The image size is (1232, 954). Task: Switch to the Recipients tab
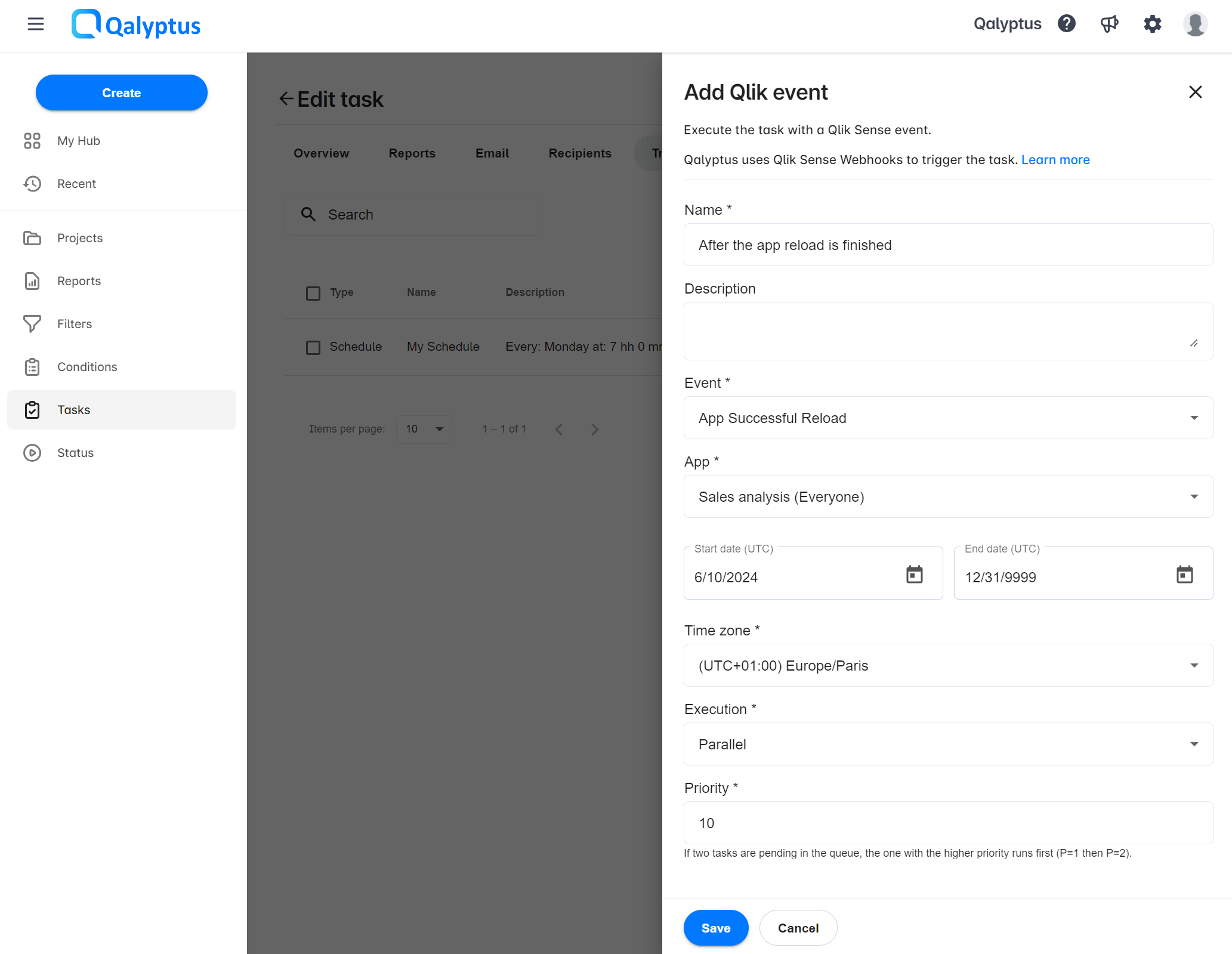pos(580,154)
